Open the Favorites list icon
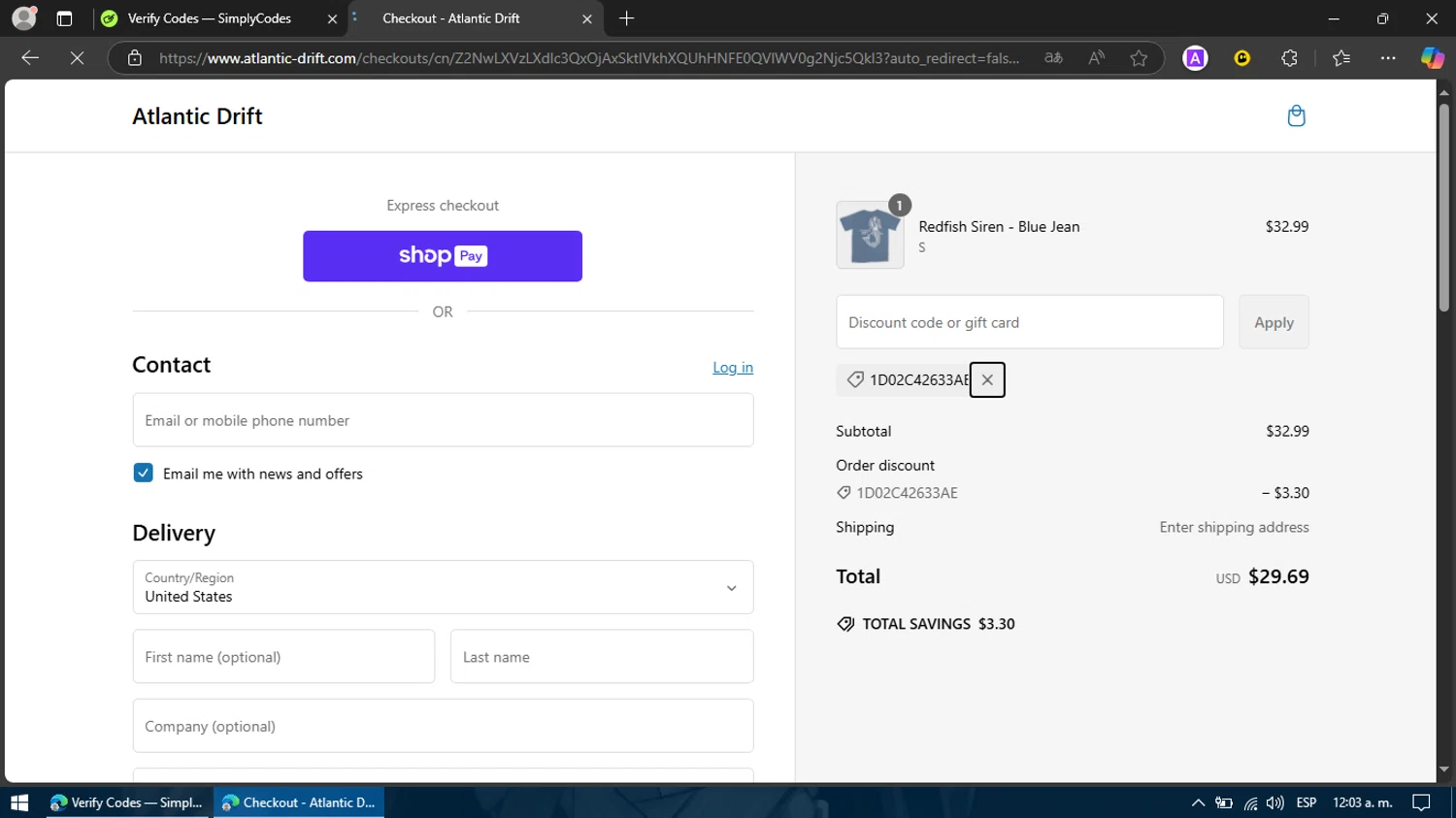 [x=1341, y=58]
